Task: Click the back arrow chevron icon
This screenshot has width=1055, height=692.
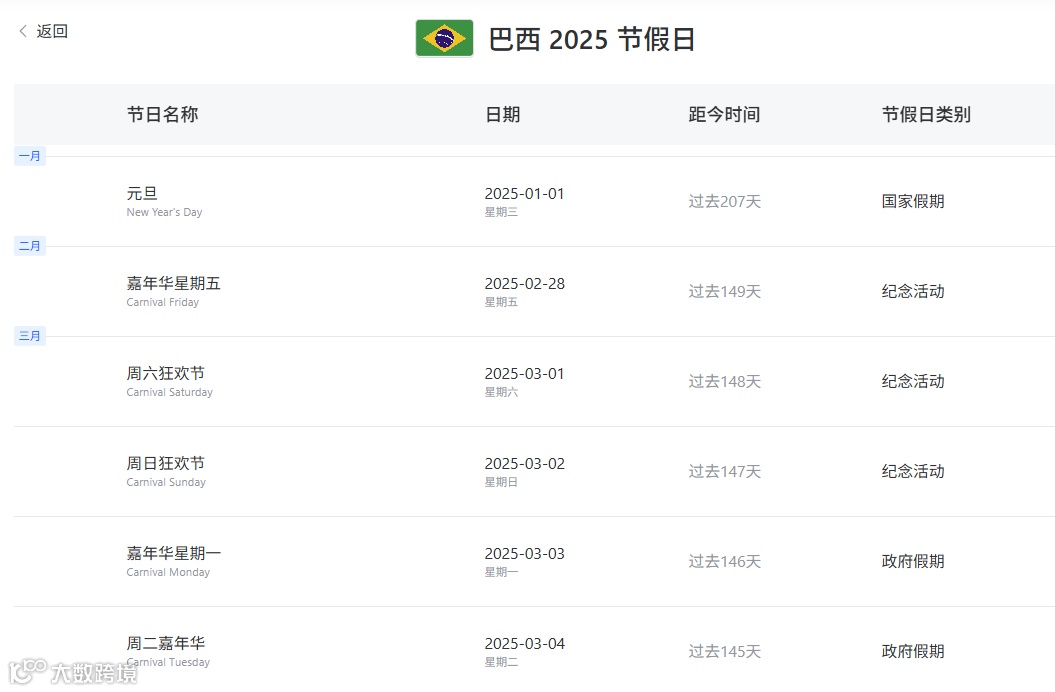Action: (23, 31)
